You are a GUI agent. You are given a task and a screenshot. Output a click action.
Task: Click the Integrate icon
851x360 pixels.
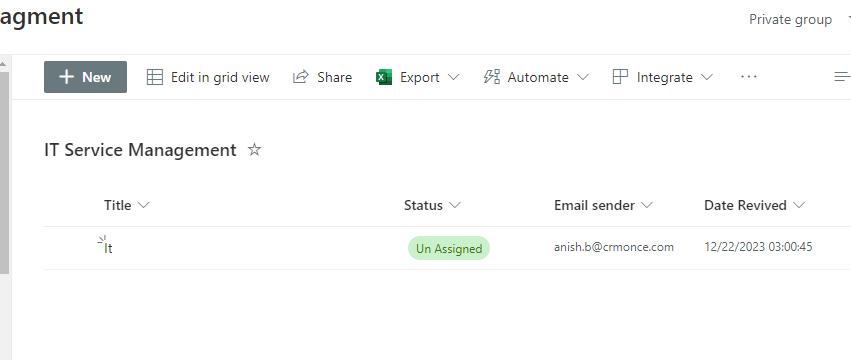click(x=620, y=77)
